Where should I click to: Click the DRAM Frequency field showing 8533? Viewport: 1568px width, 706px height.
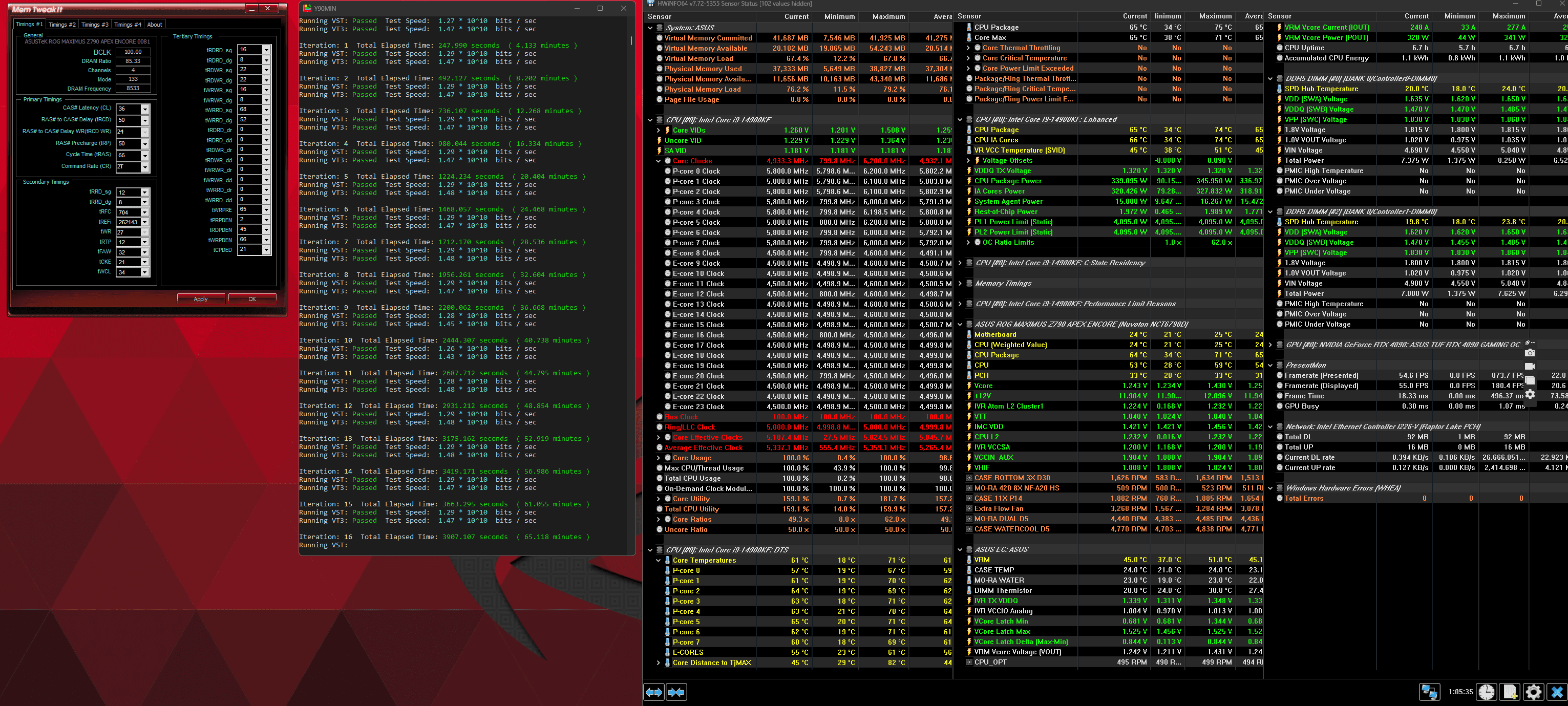(133, 88)
